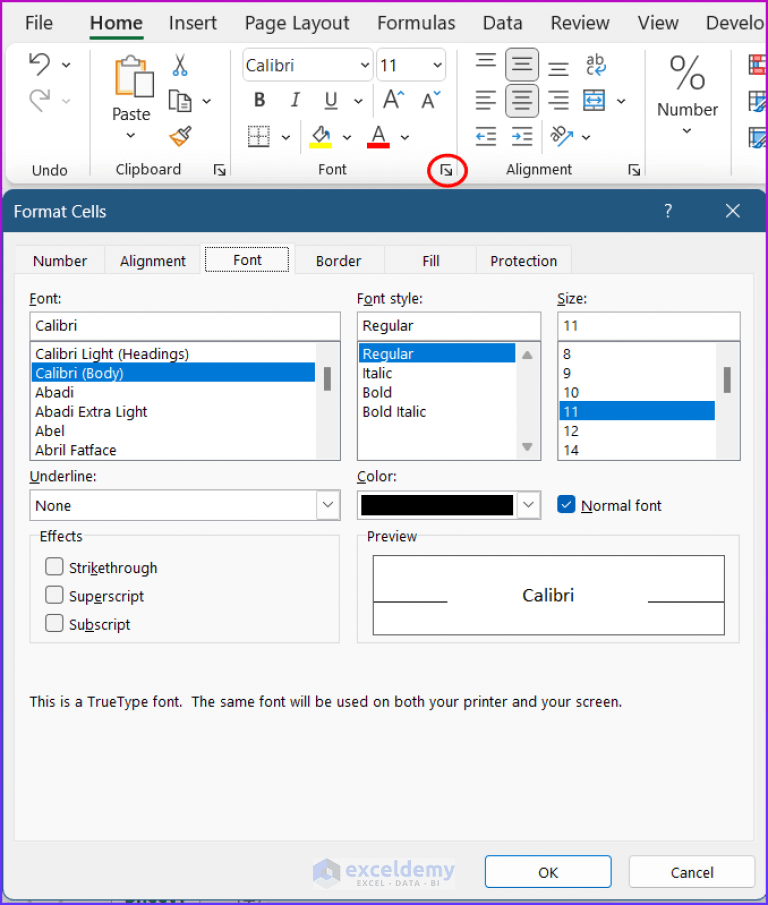The height and width of the screenshot is (905, 768).
Task: Align text left in ribbon
Action: pos(486,100)
